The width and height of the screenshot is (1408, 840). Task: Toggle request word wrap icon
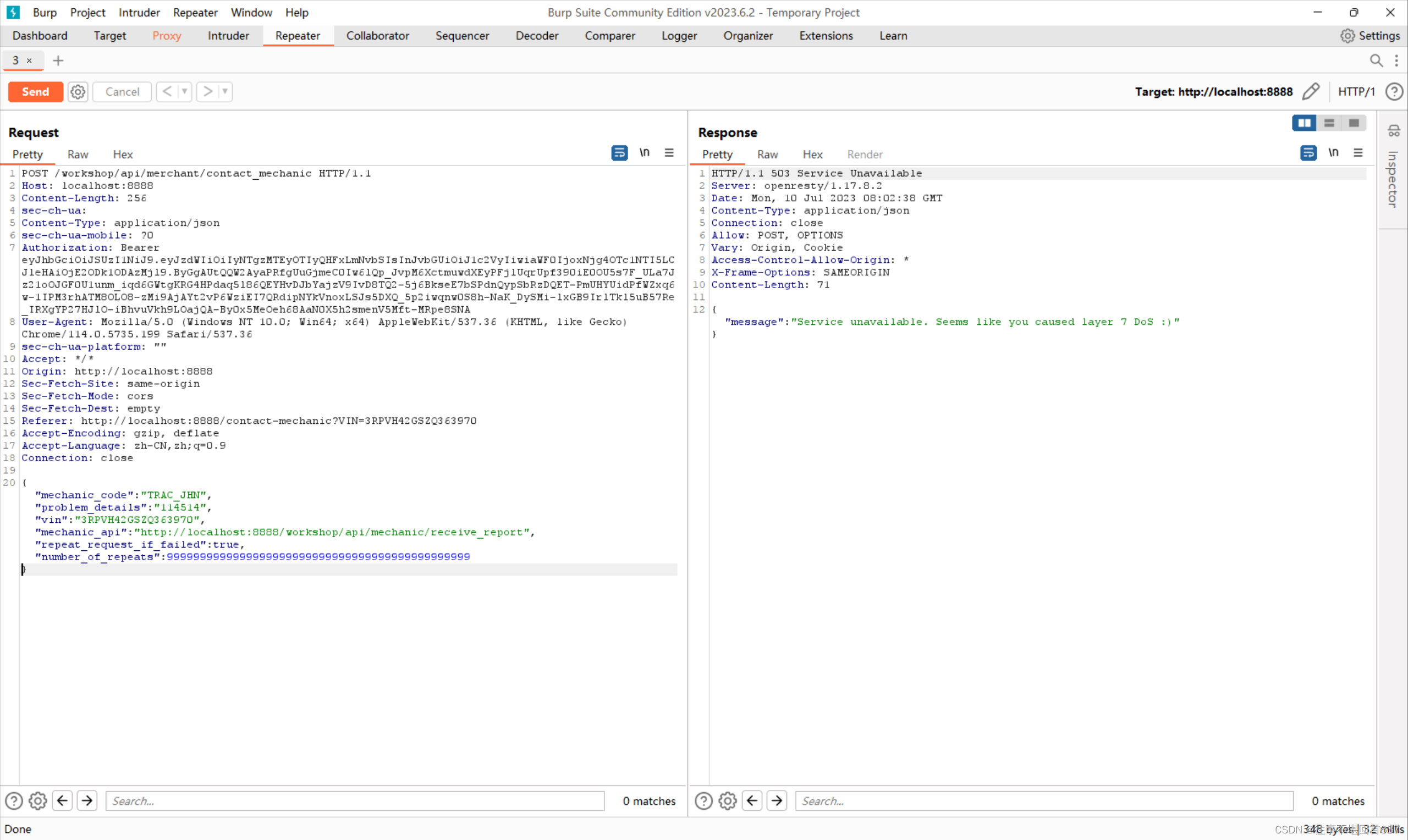[619, 153]
